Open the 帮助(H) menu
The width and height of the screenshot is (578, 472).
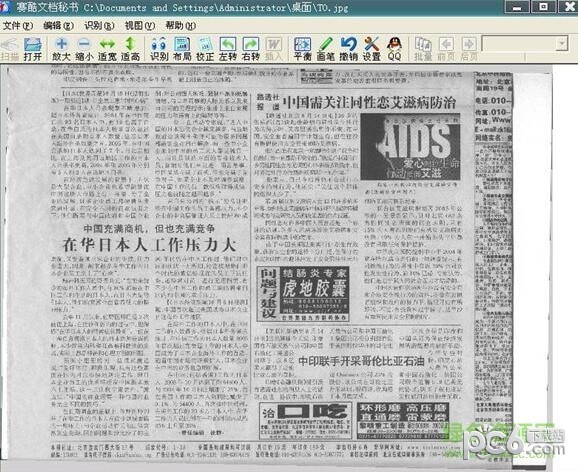tap(181, 25)
